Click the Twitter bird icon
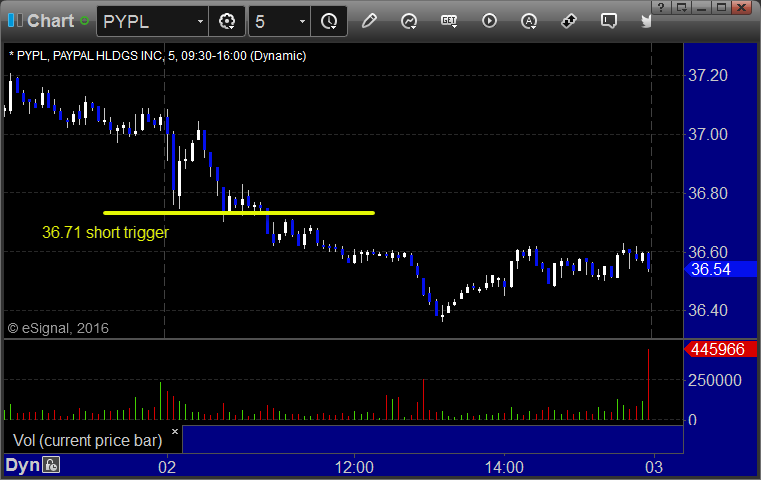The height and width of the screenshot is (480, 761). (x=646, y=21)
